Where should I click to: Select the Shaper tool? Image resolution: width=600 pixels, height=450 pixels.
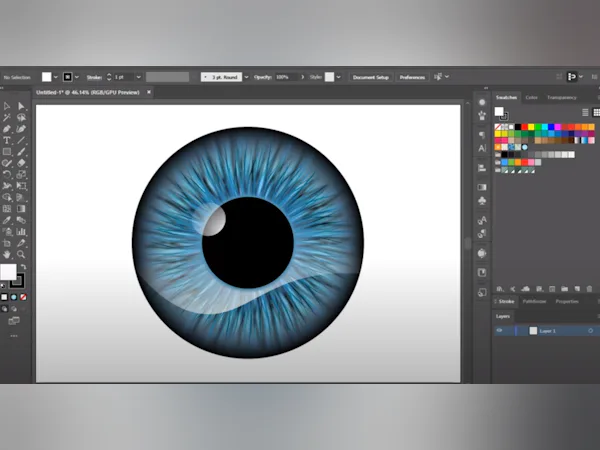point(7,163)
